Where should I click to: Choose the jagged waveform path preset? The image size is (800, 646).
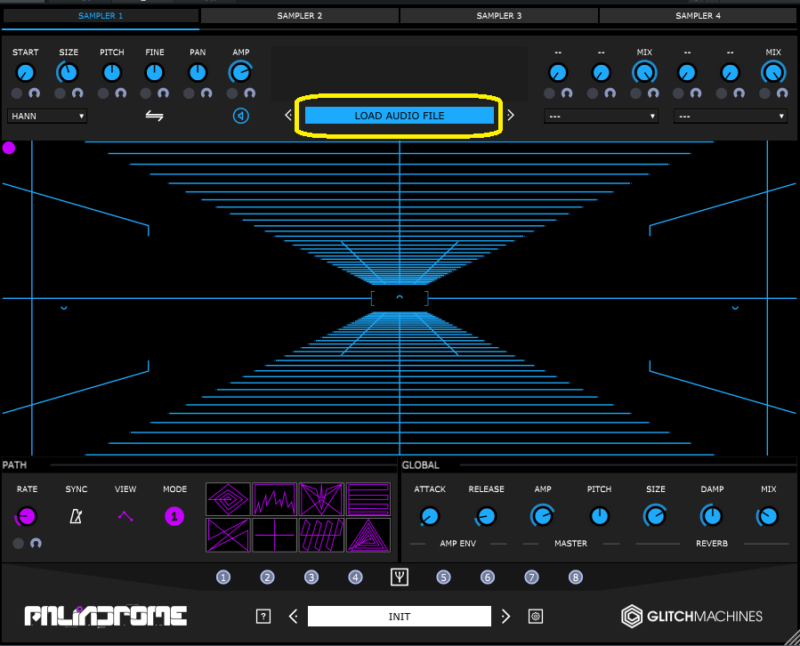[275, 500]
